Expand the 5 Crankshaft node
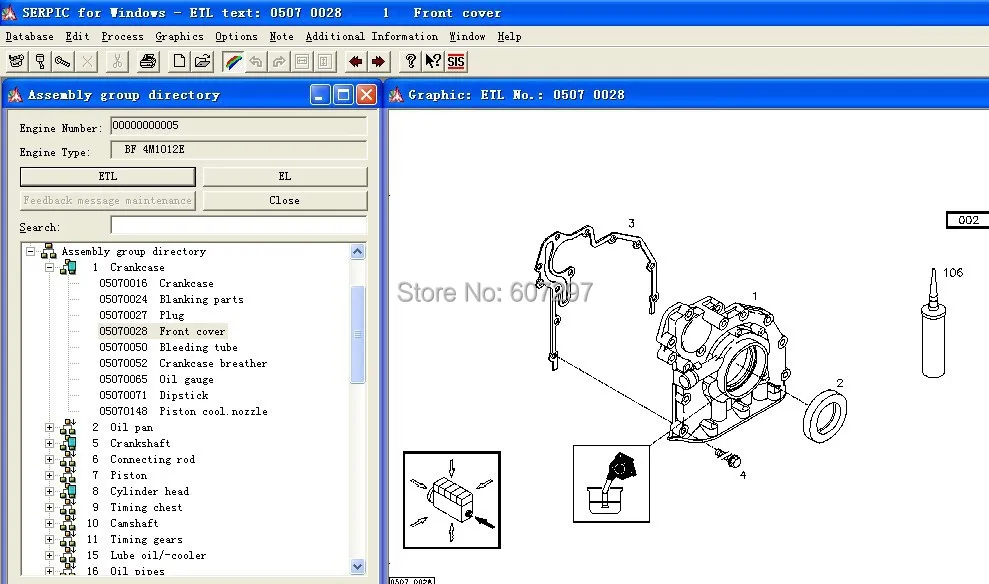Viewport: 989px width, 584px height. pos(50,443)
